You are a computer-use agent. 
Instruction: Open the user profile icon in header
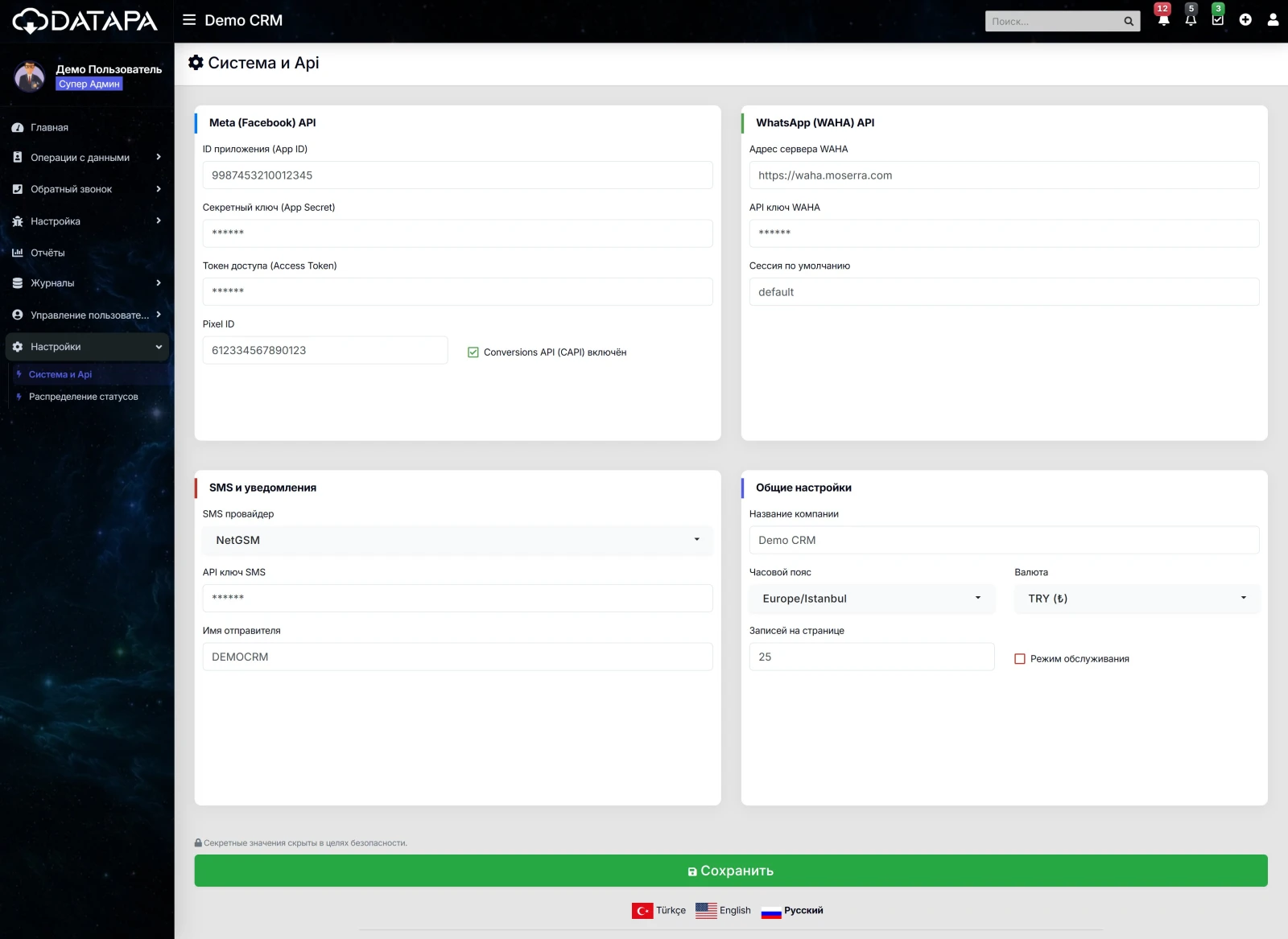(1273, 20)
